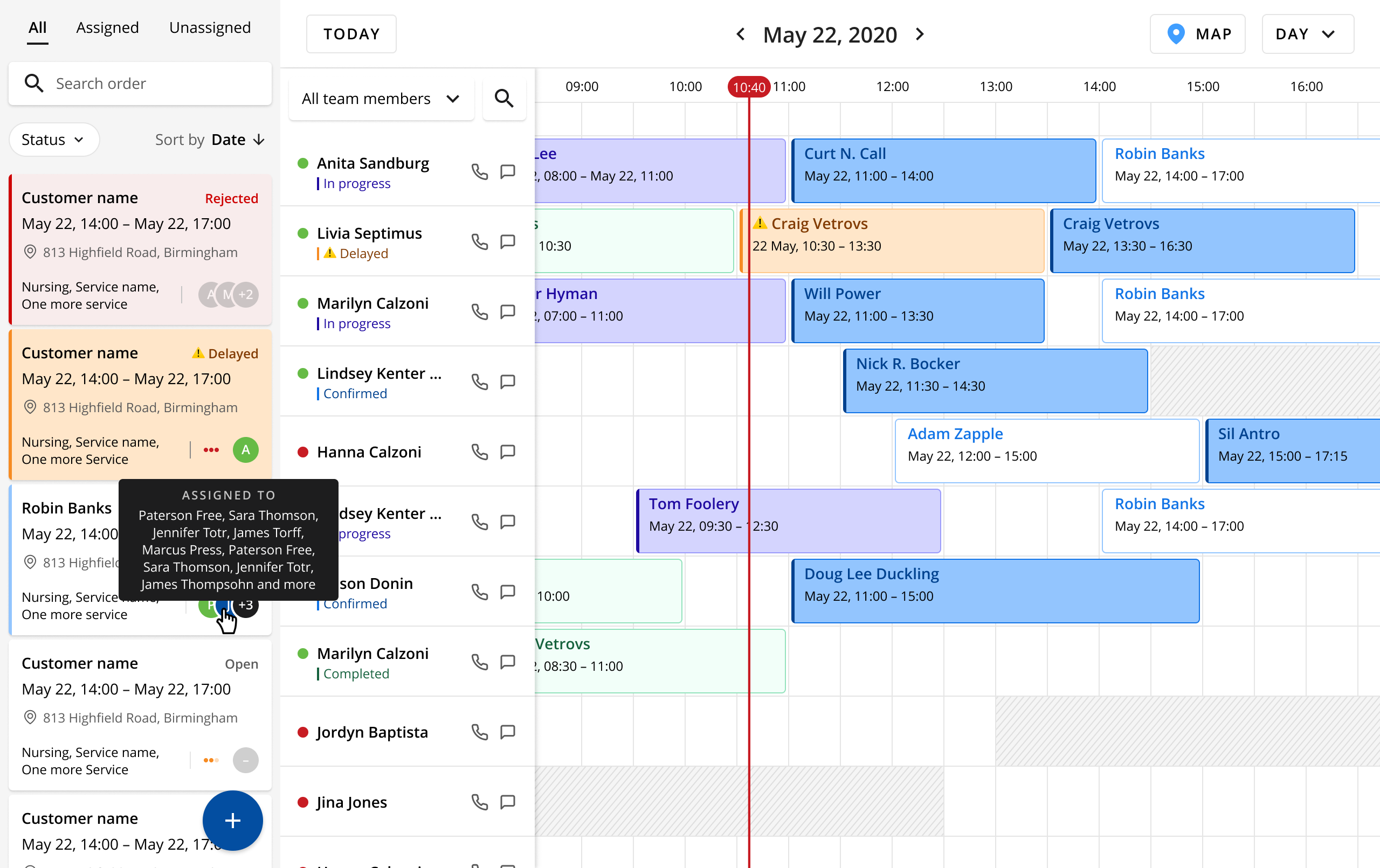Call Anita Sandburg via phone icon
This screenshot has width=1380, height=868.
point(479,172)
